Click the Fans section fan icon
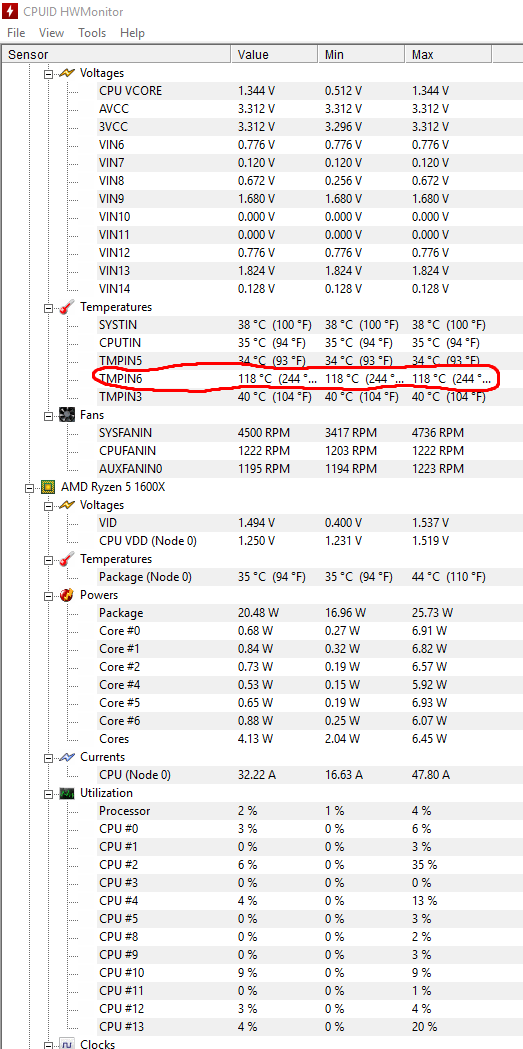Image resolution: width=523 pixels, height=1049 pixels. coord(67,415)
